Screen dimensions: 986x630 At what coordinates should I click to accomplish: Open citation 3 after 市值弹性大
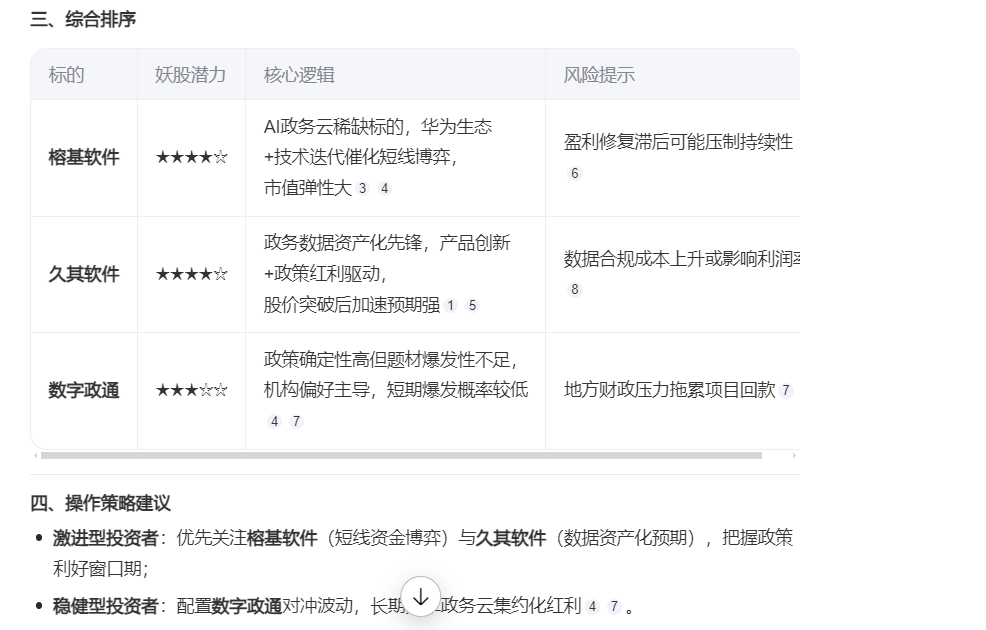pyautogui.click(x=362, y=188)
